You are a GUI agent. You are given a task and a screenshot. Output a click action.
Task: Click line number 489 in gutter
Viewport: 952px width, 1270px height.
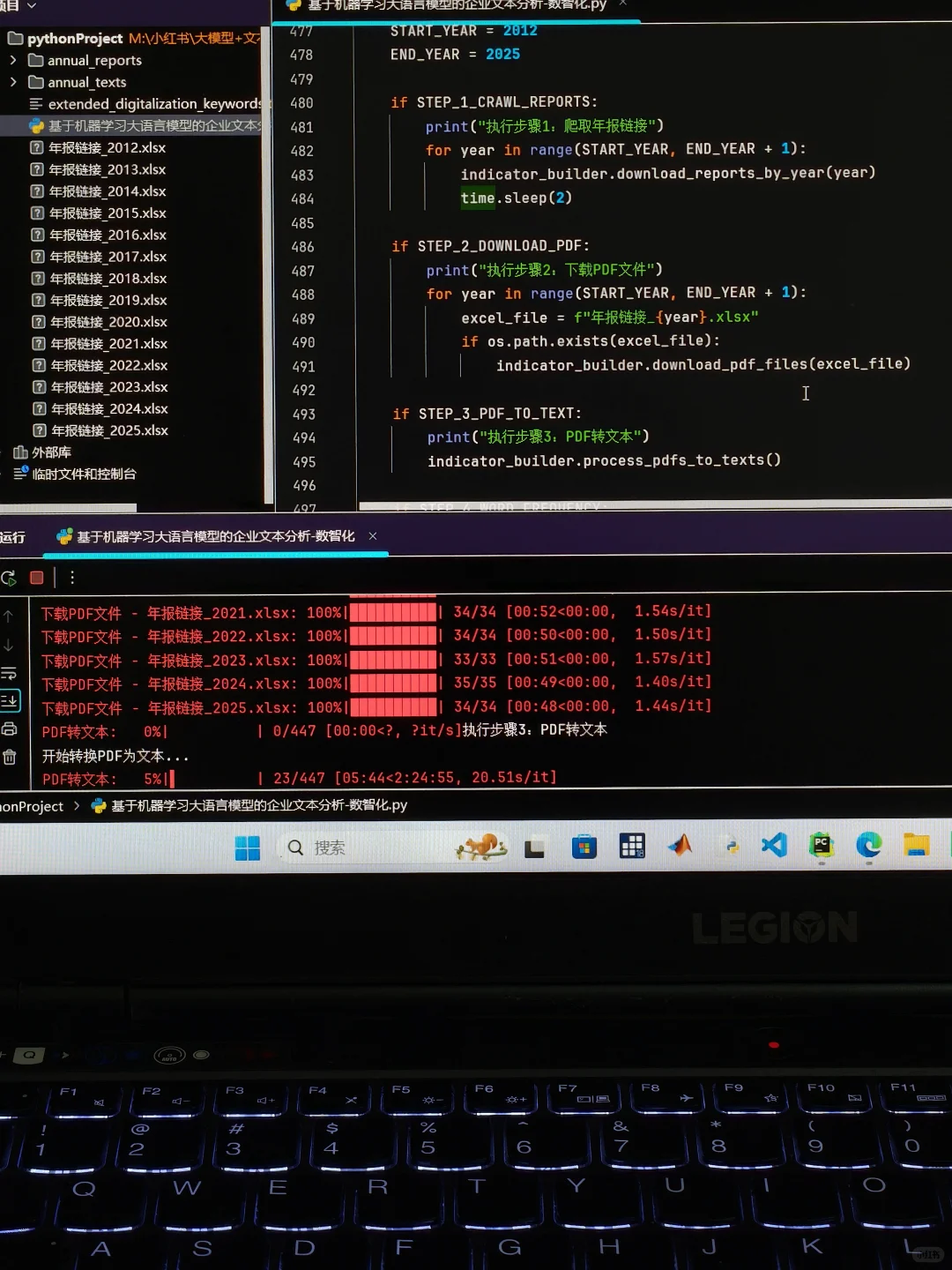click(303, 319)
